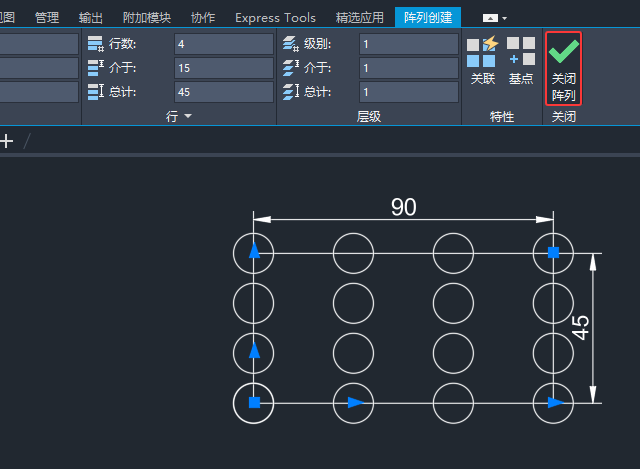The height and width of the screenshot is (469, 640).
Task: Click the Close Array green checkmark button
Action: click(563, 54)
